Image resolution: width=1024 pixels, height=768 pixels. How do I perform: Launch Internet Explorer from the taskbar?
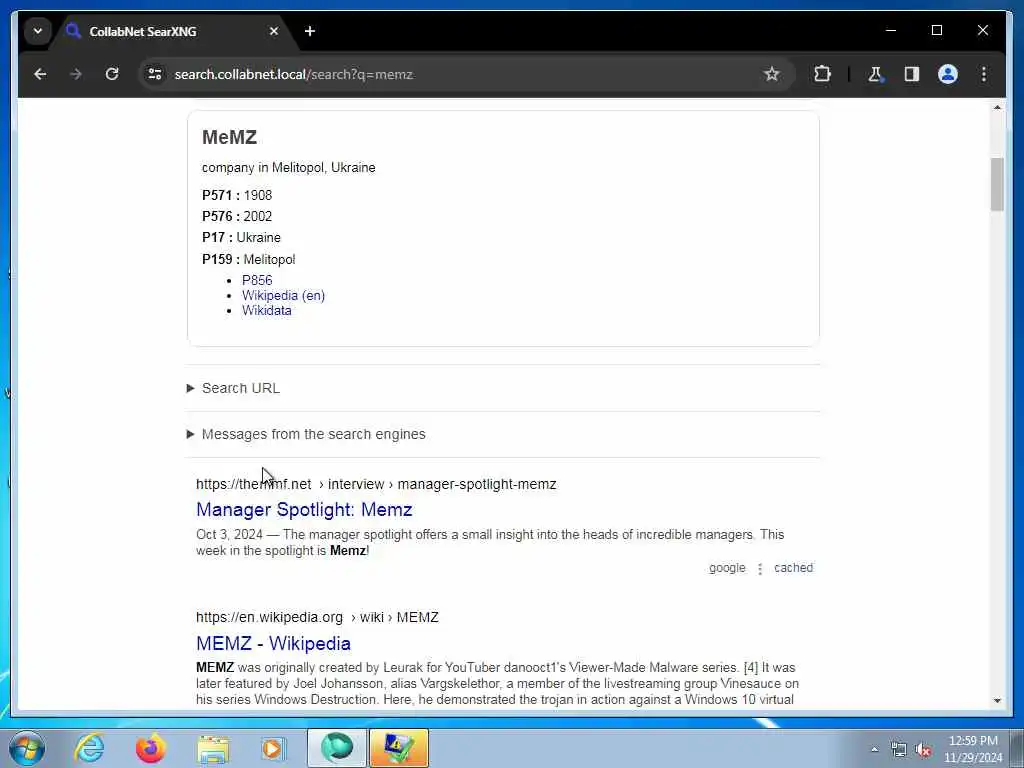[x=89, y=748]
